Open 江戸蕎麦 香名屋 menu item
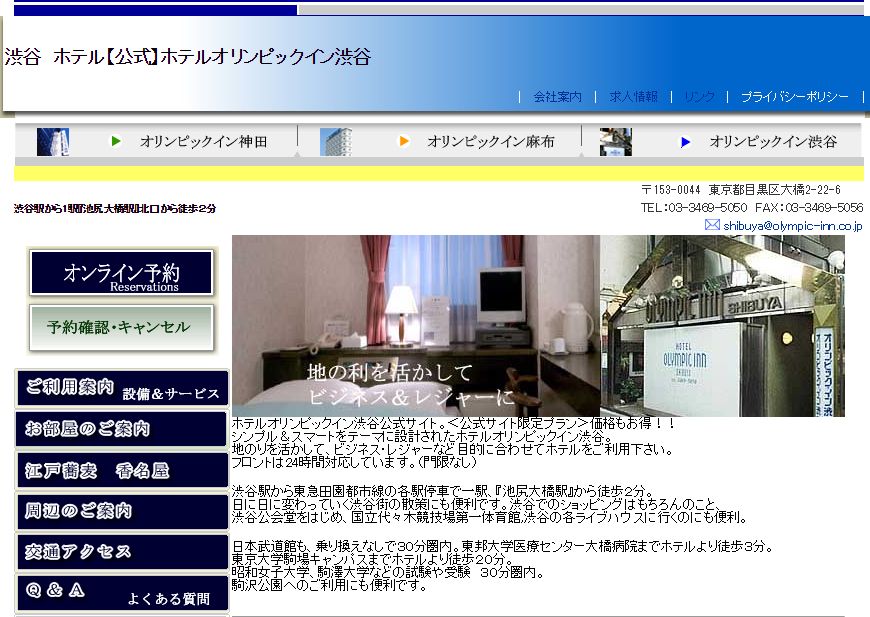Viewport: 870px width, 617px height. click(x=122, y=470)
